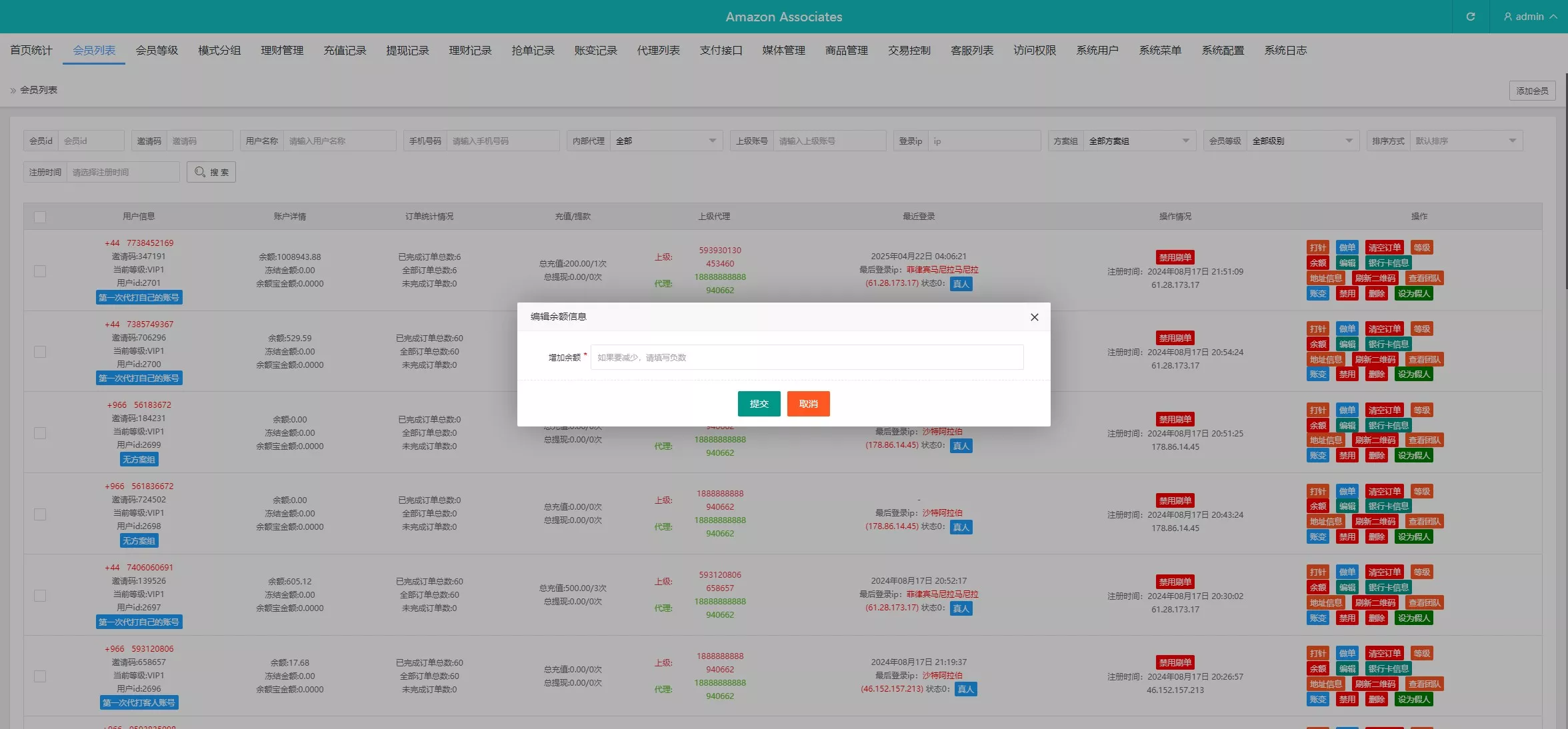Viewport: 1568px width, 729px height.
Task: Expand the 内部代理 dropdown
Action: click(665, 141)
